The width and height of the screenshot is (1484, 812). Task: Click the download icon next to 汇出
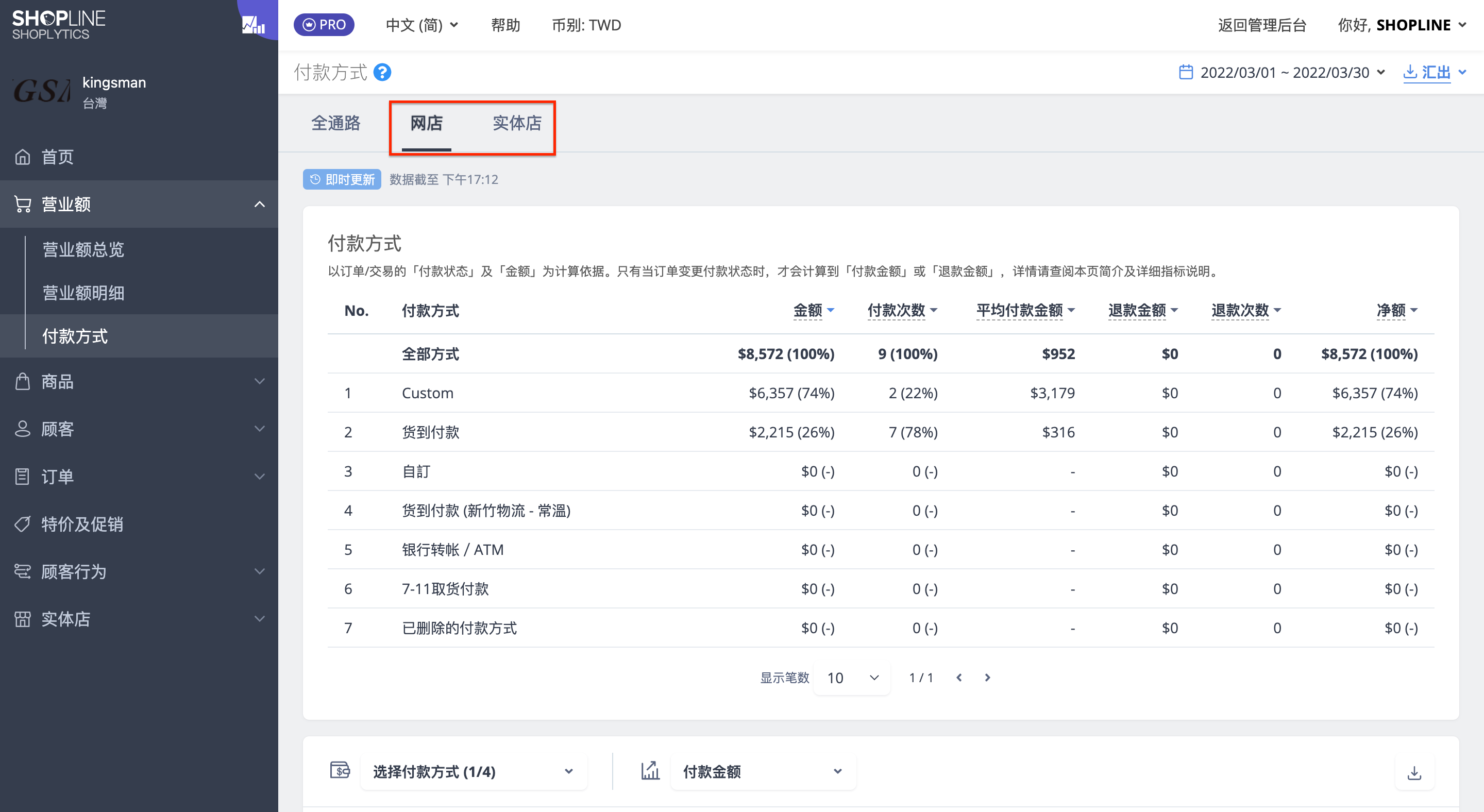(1410, 72)
